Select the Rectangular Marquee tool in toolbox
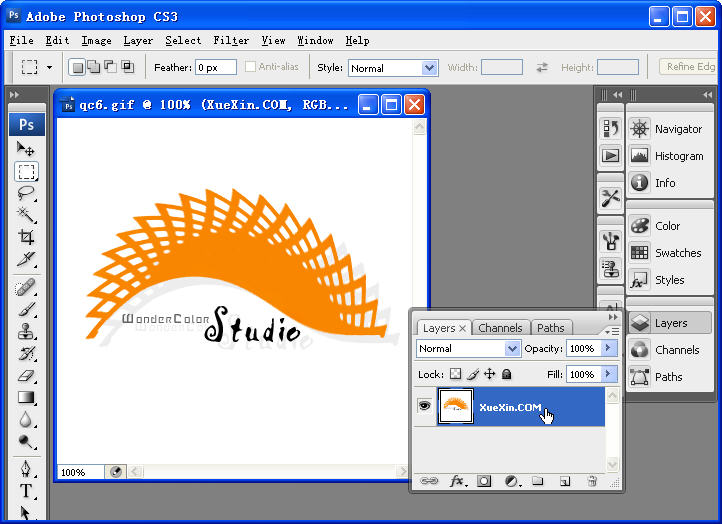 pos(26,172)
